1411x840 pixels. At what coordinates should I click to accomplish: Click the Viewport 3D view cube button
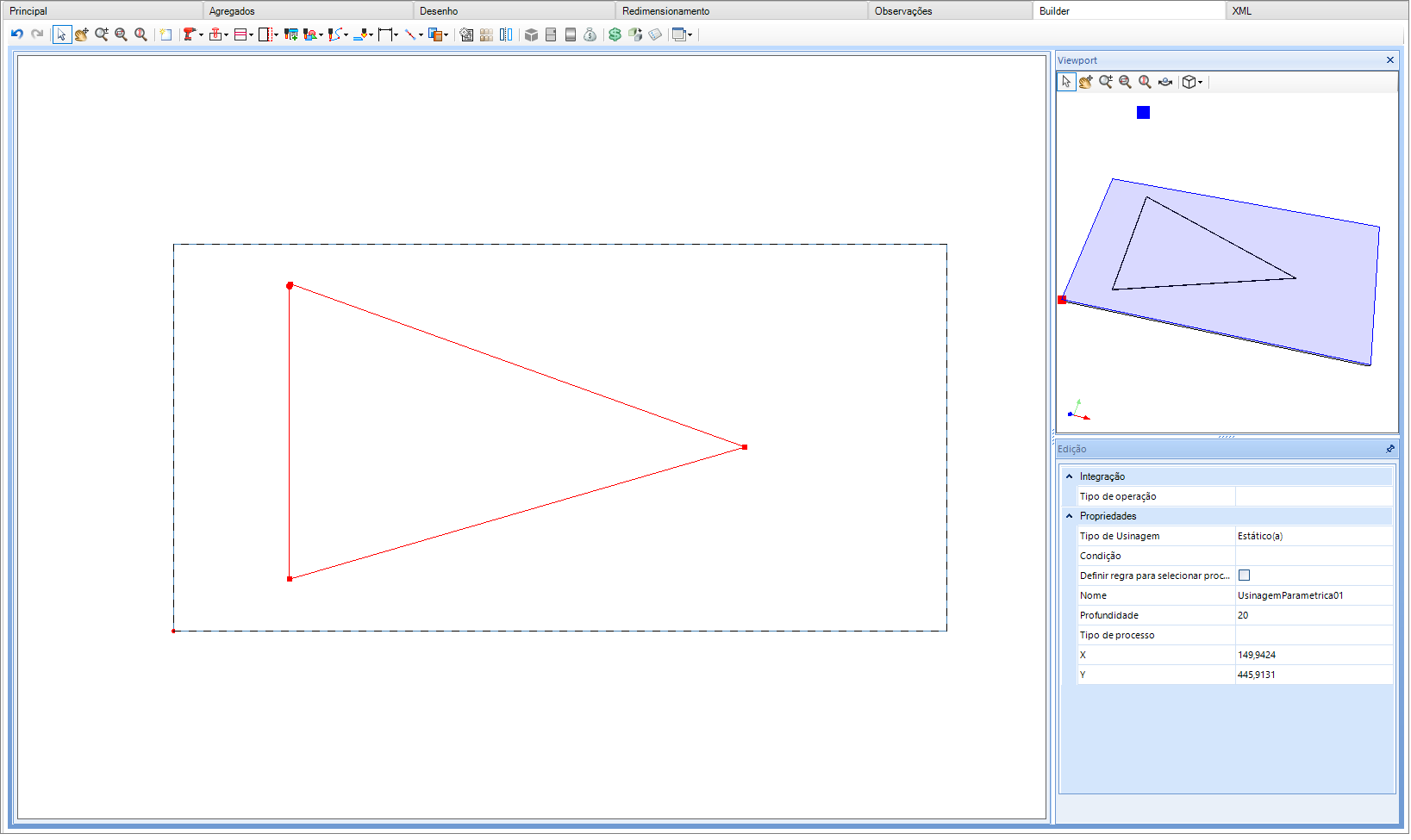pos(1189,82)
